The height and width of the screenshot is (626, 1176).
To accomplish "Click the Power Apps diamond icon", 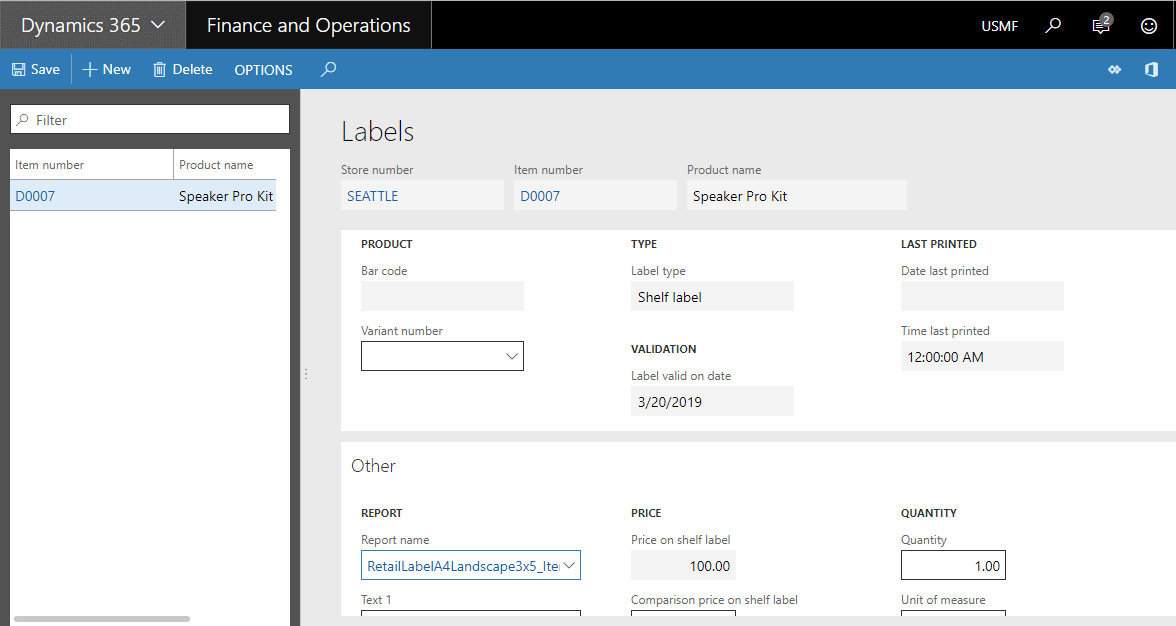I will coord(1115,70).
